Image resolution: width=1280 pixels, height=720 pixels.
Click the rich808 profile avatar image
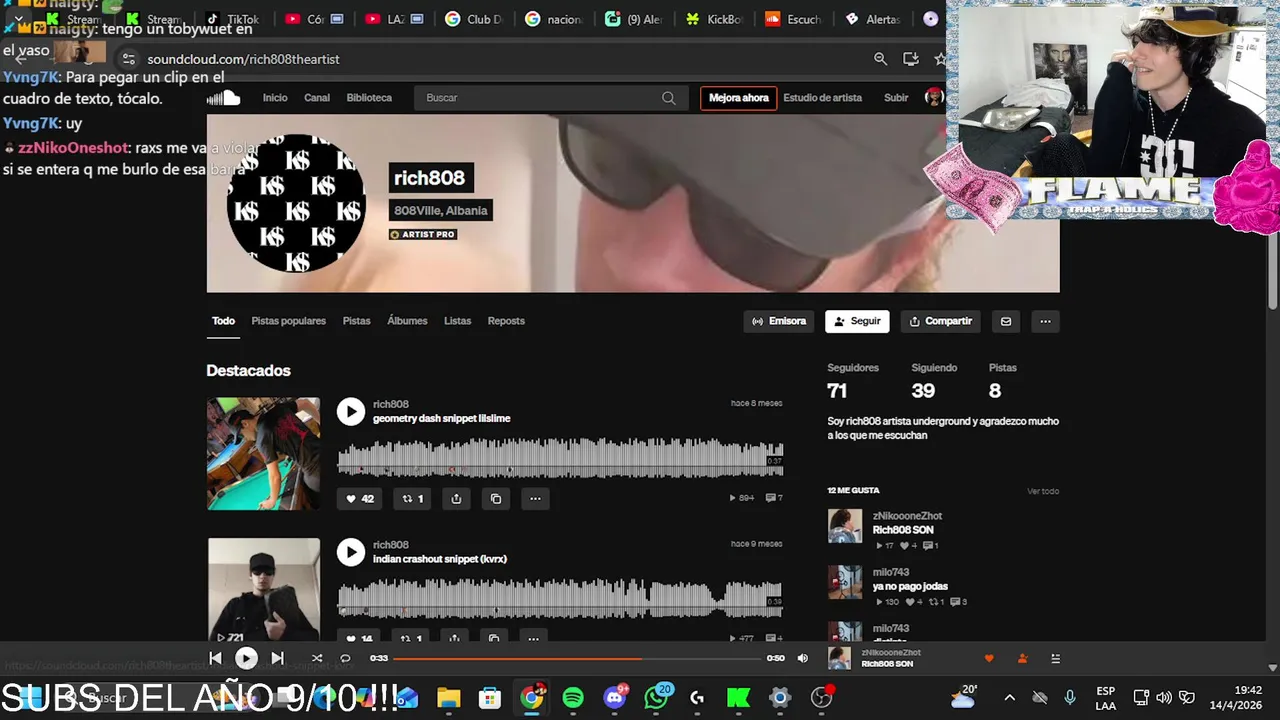pos(296,204)
